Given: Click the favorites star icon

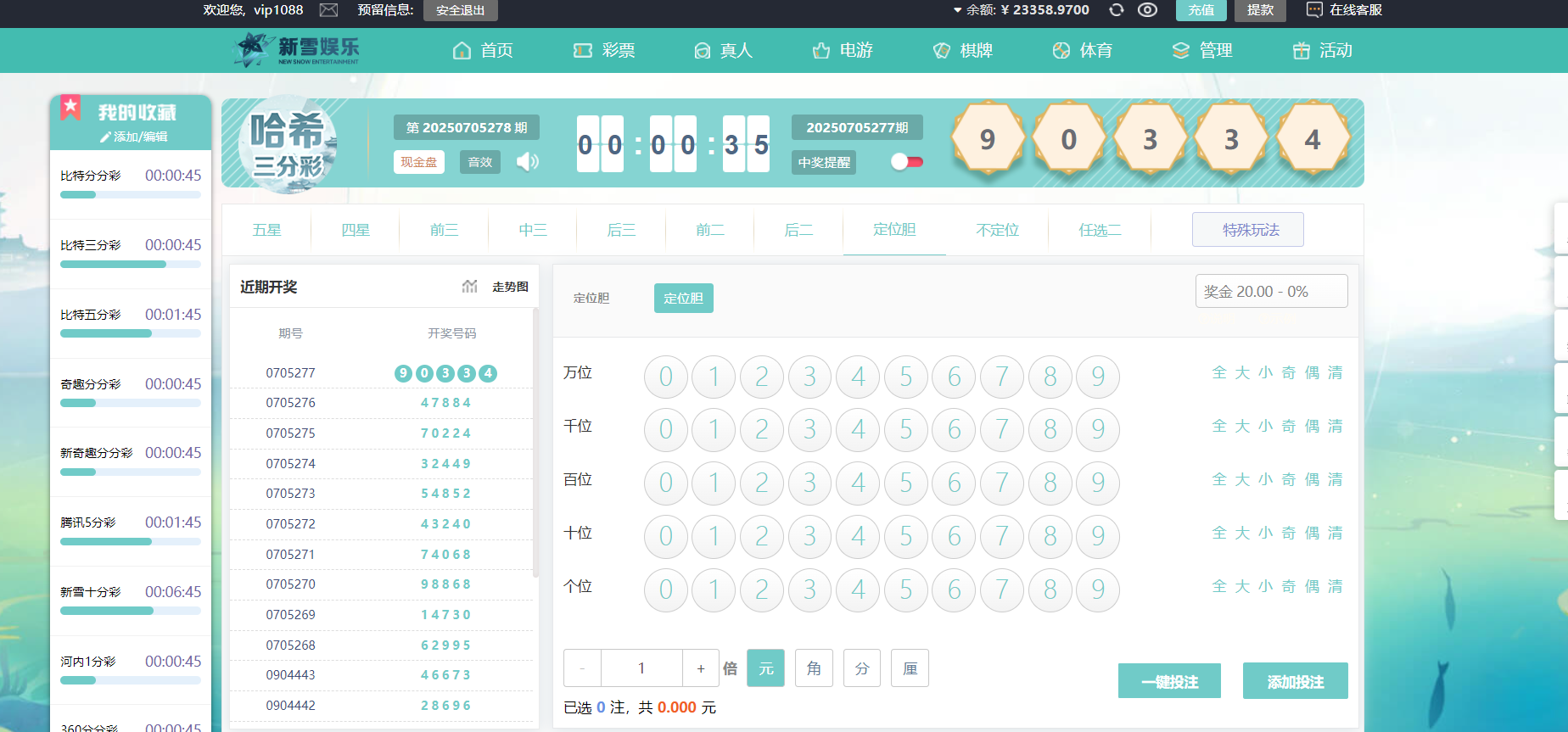Looking at the screenshot, I should [70, 107].
